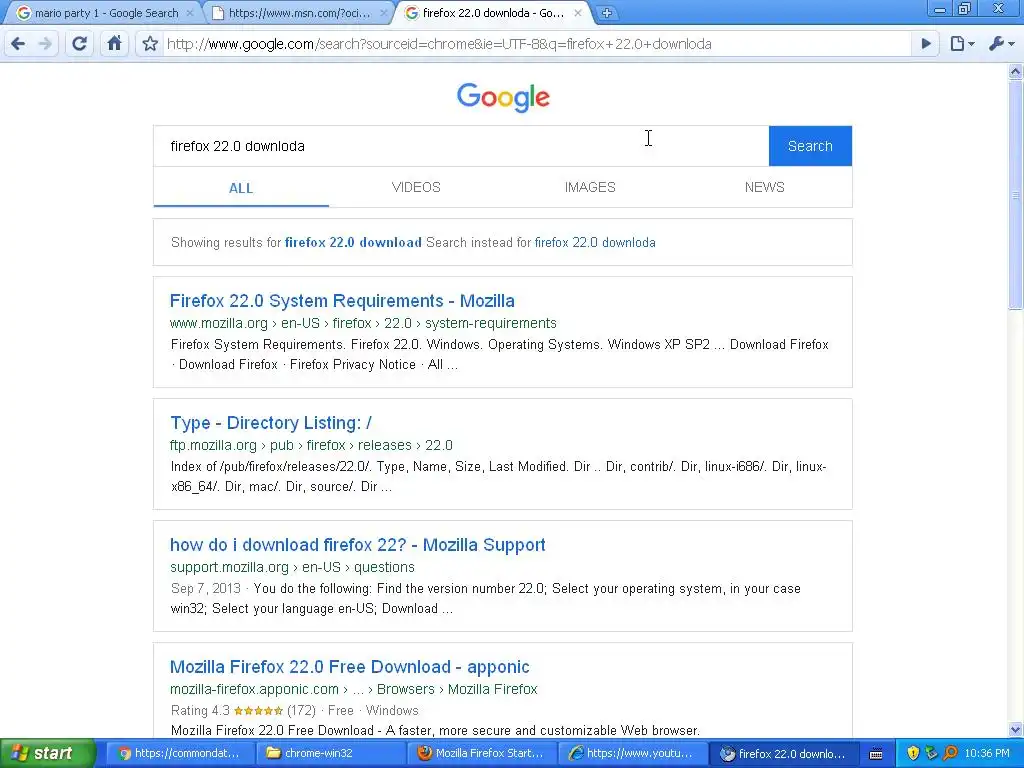
Task: Switch to Mozilla Firefox Start taskbar window
Action: click(x=481, y=753)
